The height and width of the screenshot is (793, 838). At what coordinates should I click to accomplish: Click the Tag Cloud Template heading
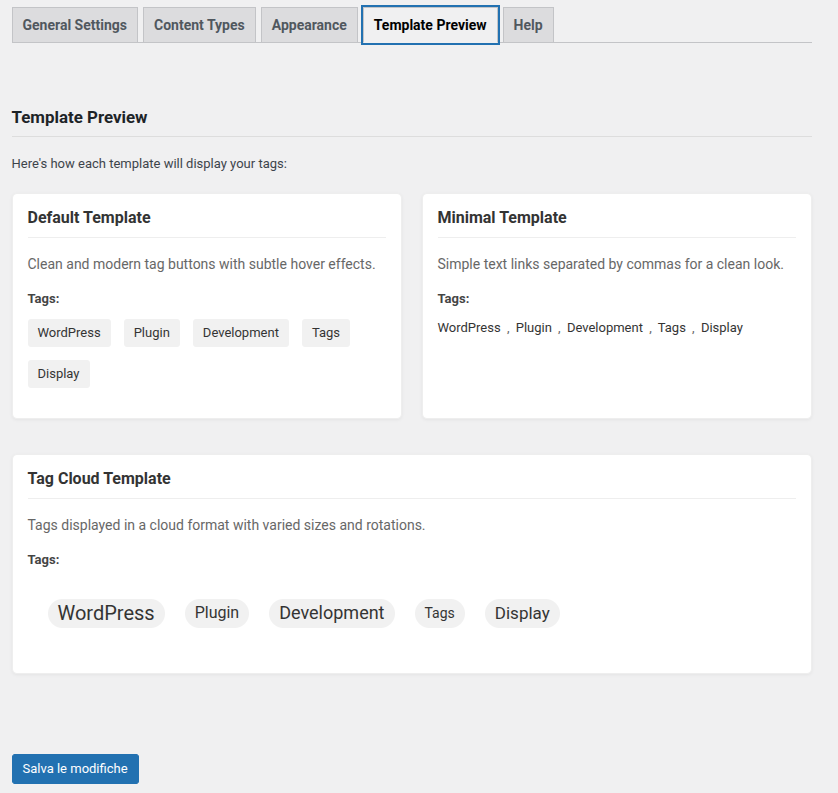pos(99,478)
